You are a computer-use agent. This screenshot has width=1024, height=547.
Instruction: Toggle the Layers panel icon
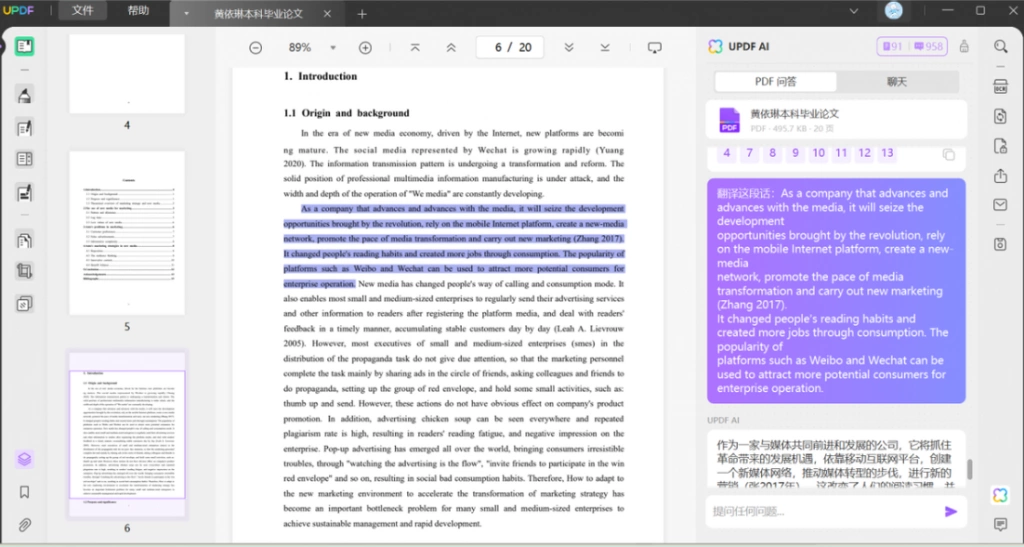[24, 459]
